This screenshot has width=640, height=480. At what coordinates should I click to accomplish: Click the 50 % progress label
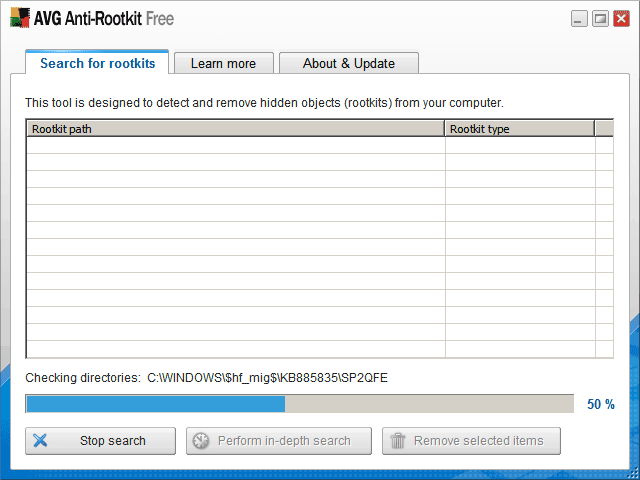pyautogui.click(x=601, y=404)
